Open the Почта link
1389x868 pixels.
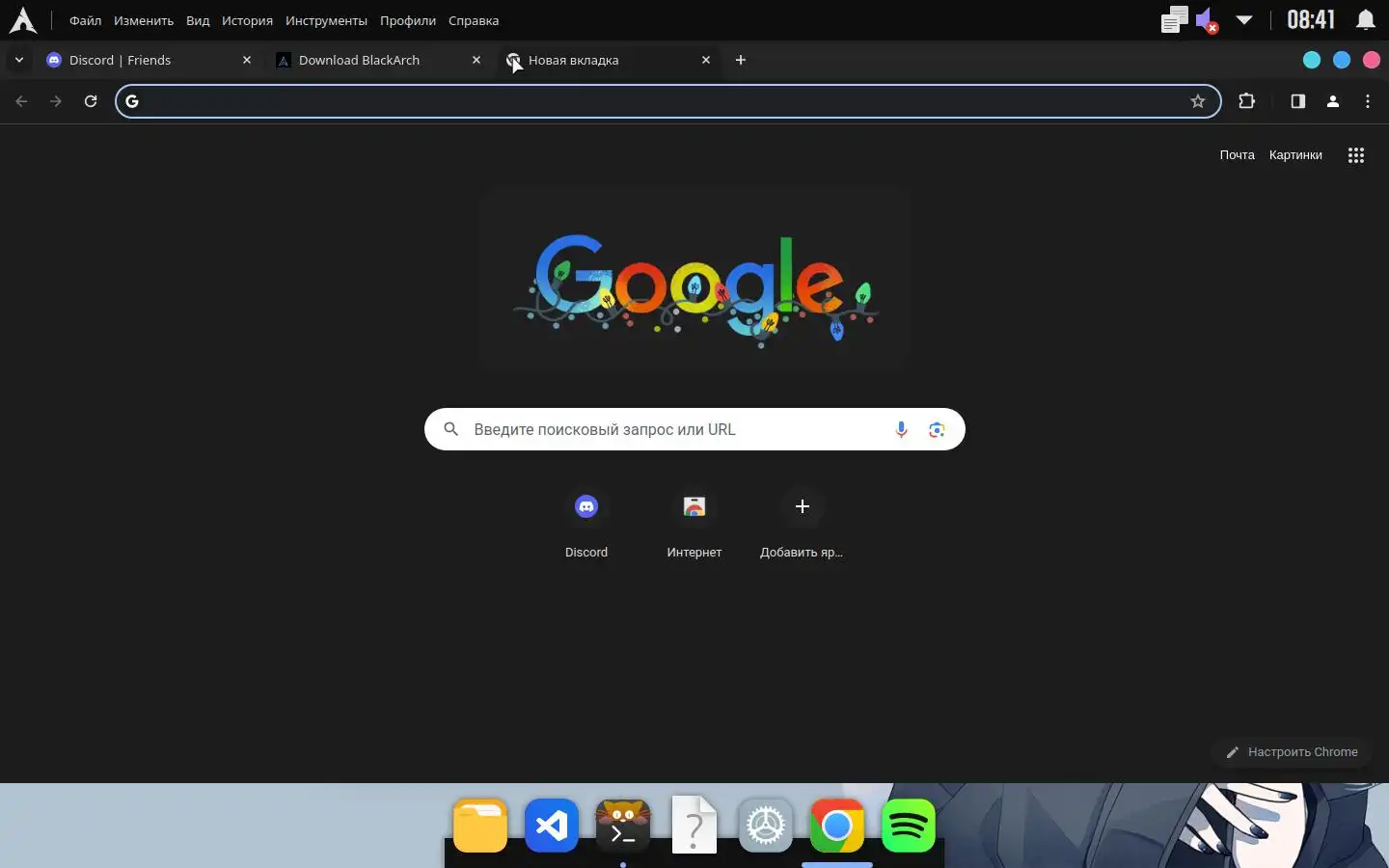(x=1237, y=155)
